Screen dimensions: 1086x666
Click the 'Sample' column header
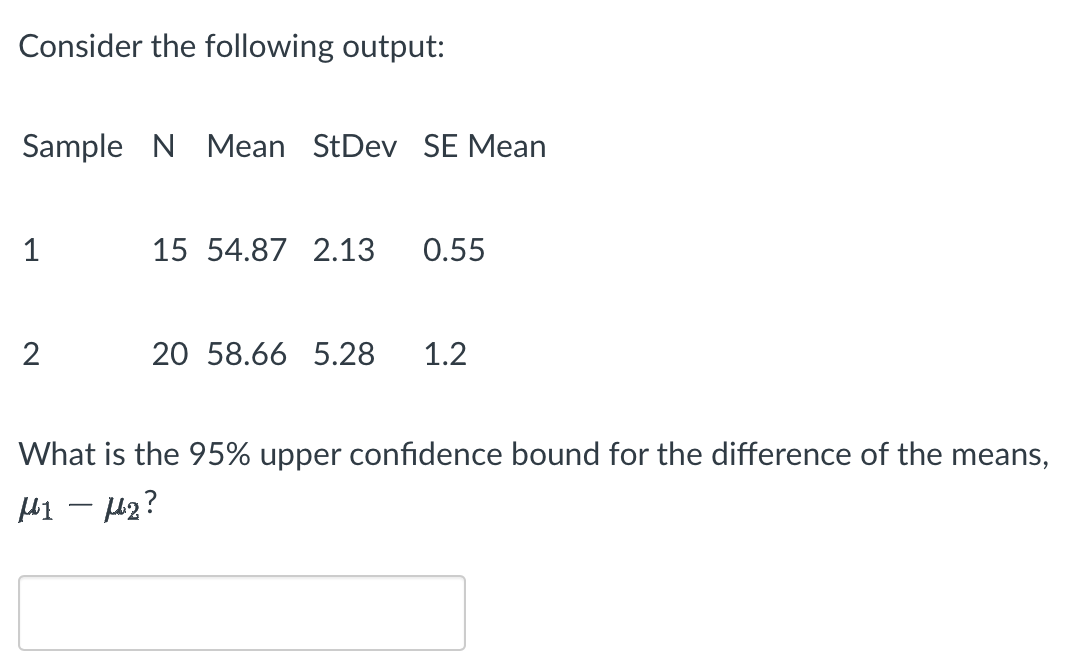[x=71, y=146]
